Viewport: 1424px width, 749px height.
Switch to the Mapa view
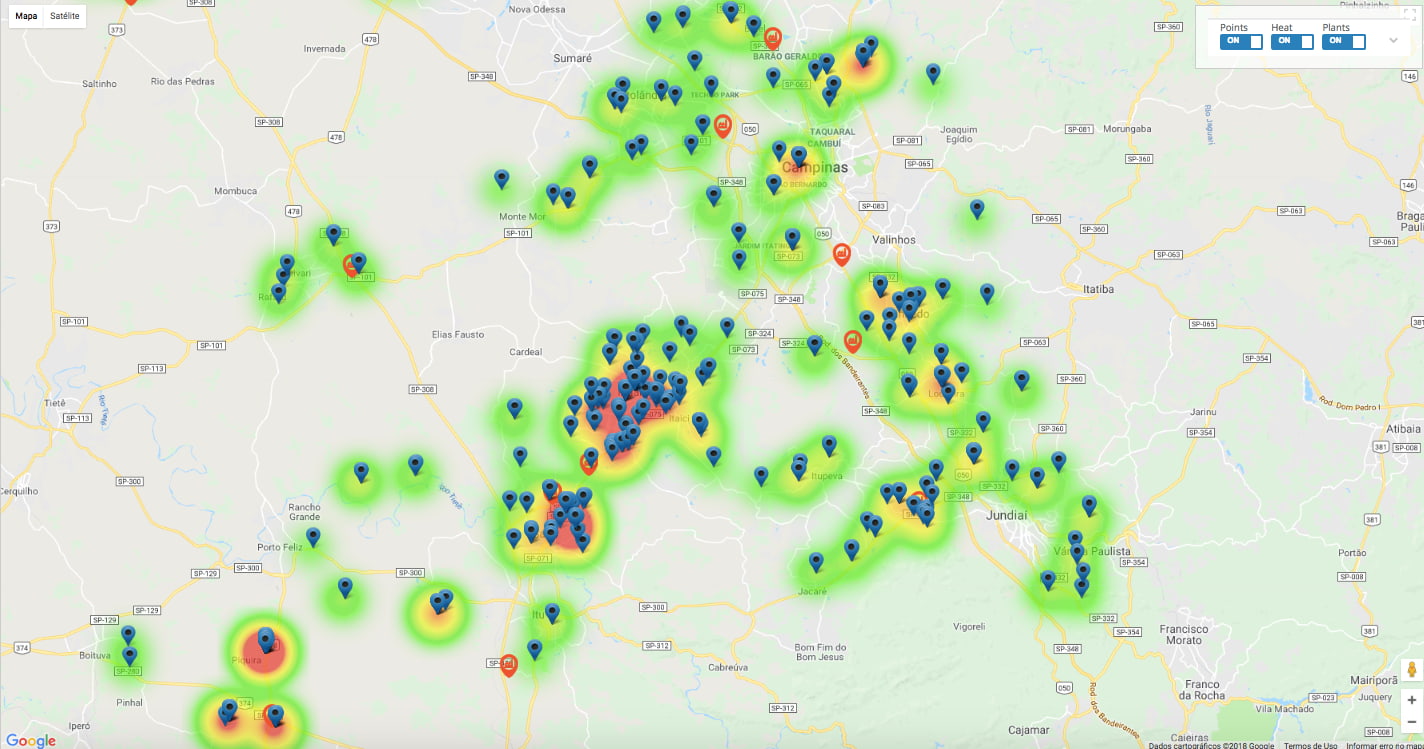(x=26, y=16)
